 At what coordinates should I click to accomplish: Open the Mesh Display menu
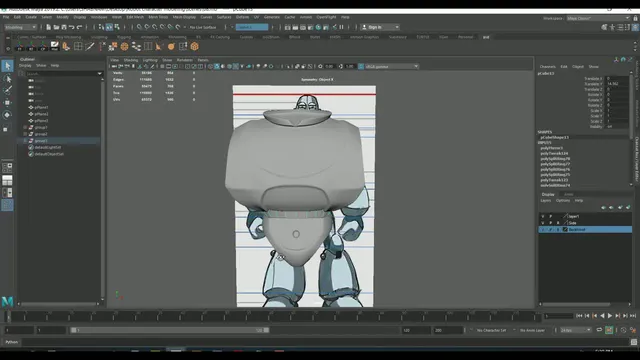184,17
